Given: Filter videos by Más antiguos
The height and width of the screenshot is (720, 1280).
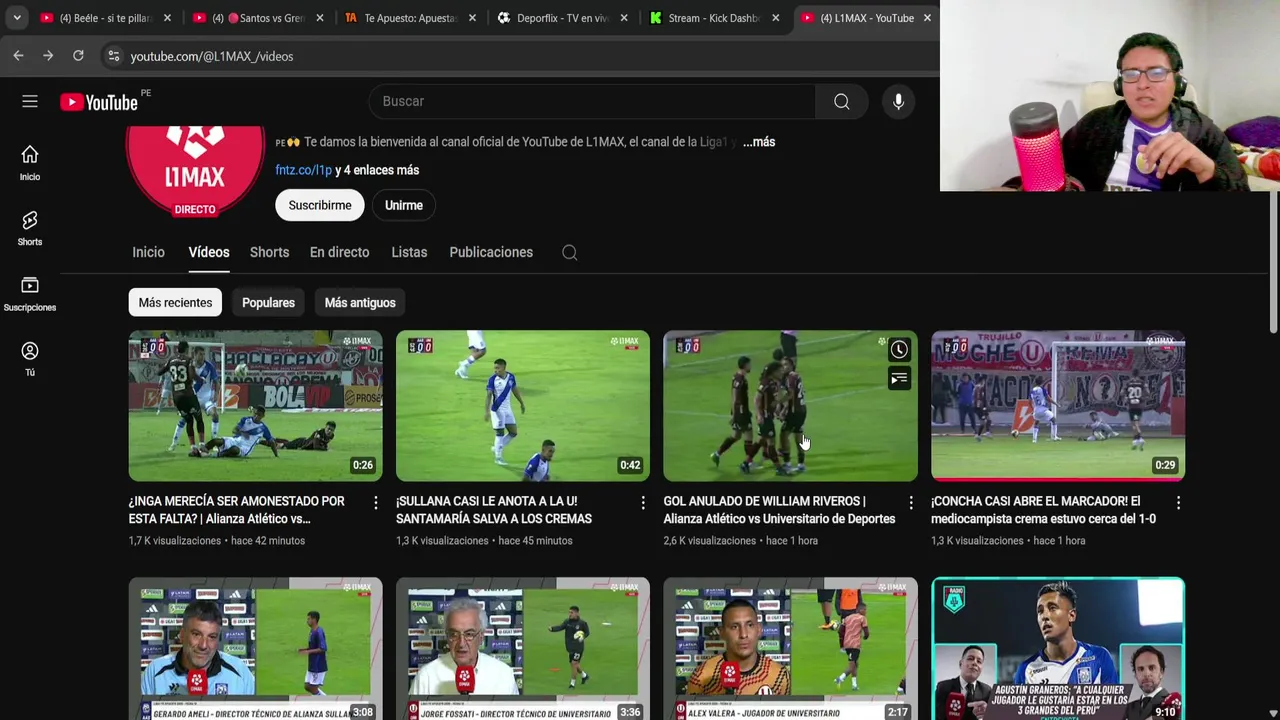Looking at the screenshot, I should coord(360,303).
